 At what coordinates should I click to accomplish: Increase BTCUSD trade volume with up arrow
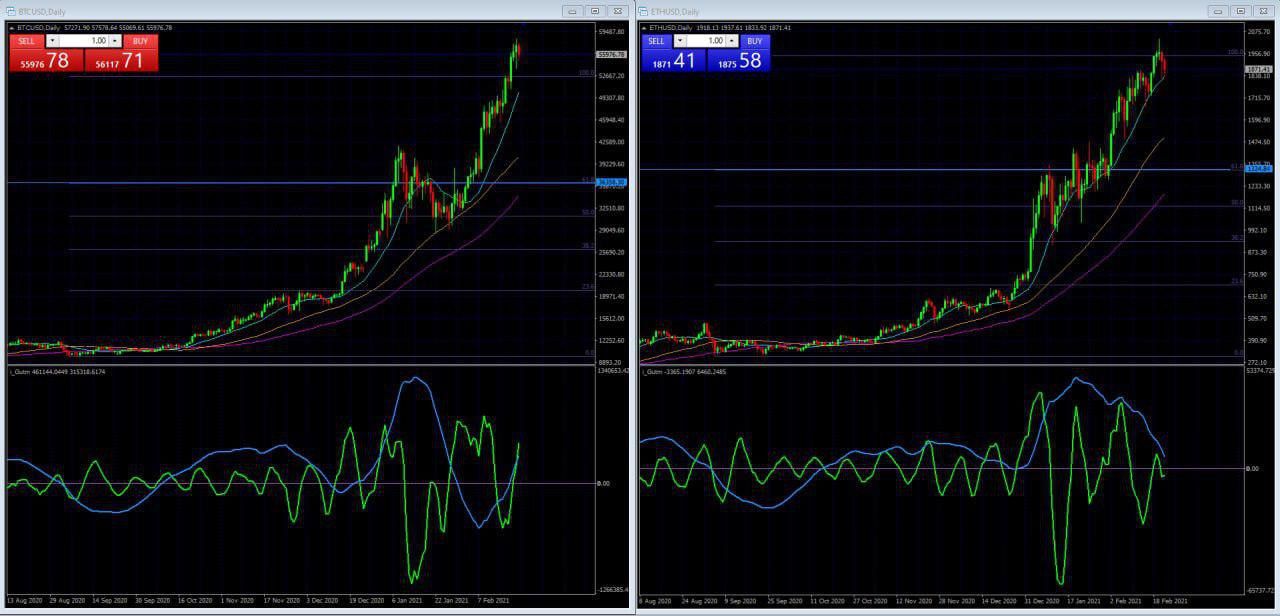[115, 41]
